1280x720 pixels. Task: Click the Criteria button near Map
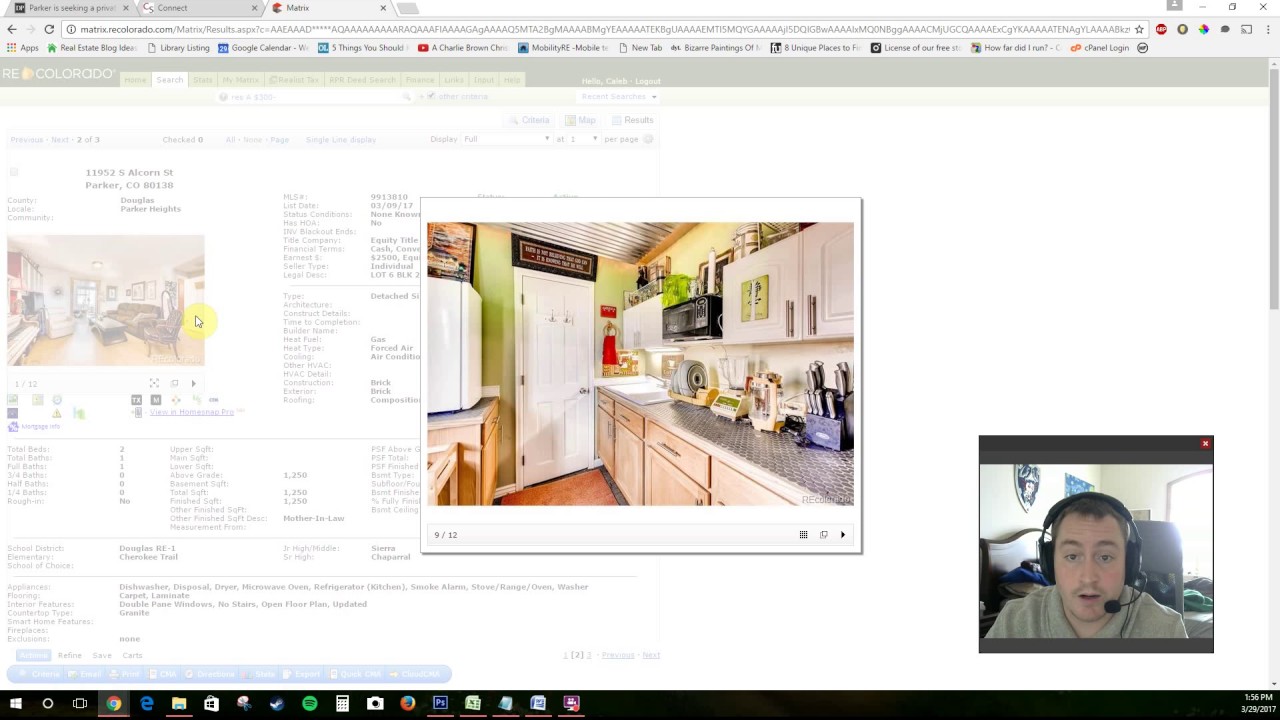pyautogui.click(x=529, y=120)
